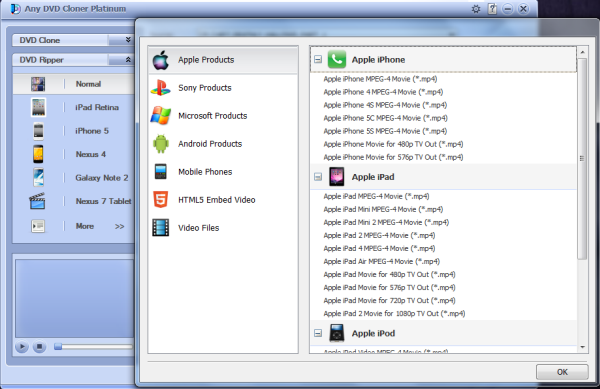Click the Apple logo icon

point(161,60)
